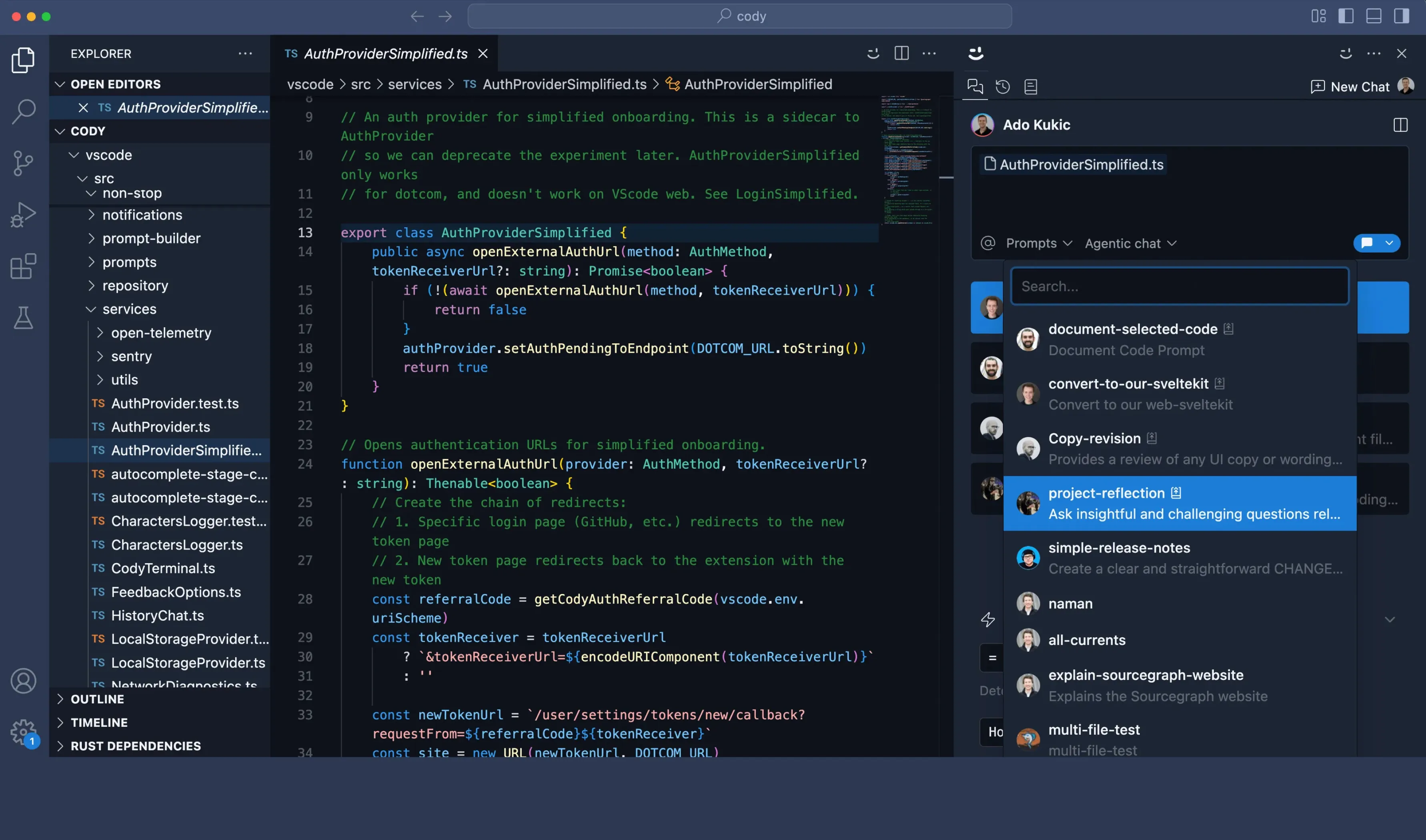Image resolution: width=1426 pixels, height=840 pixels.
Task: Open the Source Control view
Action: pos(23,163)
